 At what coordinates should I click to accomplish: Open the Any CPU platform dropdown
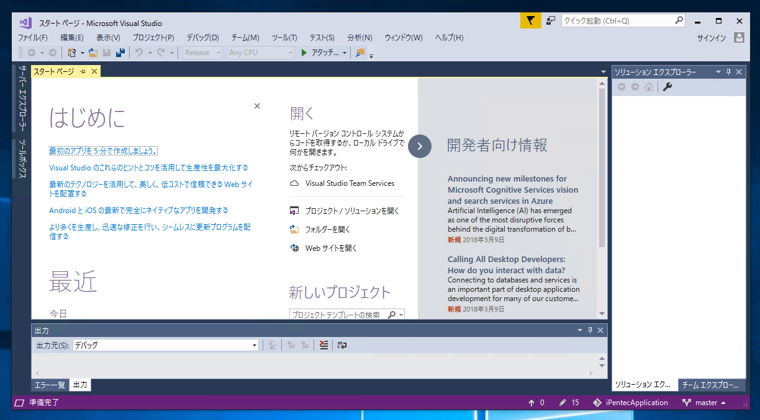(260, 52)
